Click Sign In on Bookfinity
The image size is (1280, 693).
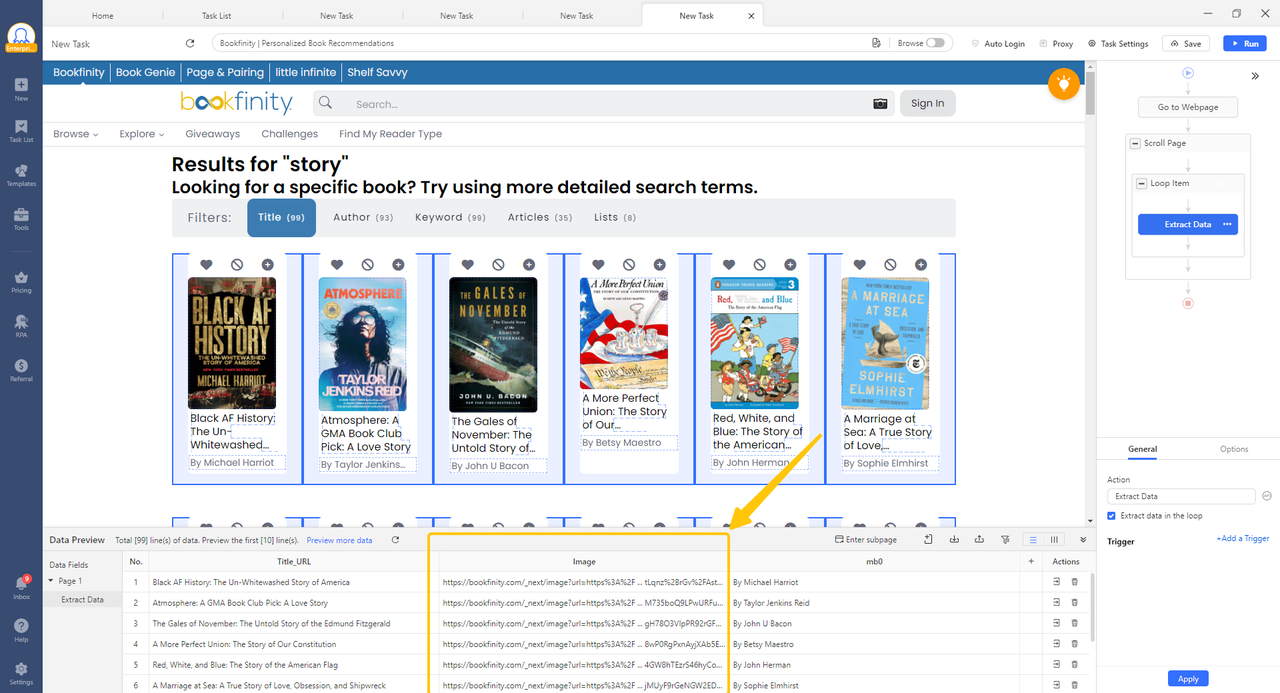[x=928, y=103]
